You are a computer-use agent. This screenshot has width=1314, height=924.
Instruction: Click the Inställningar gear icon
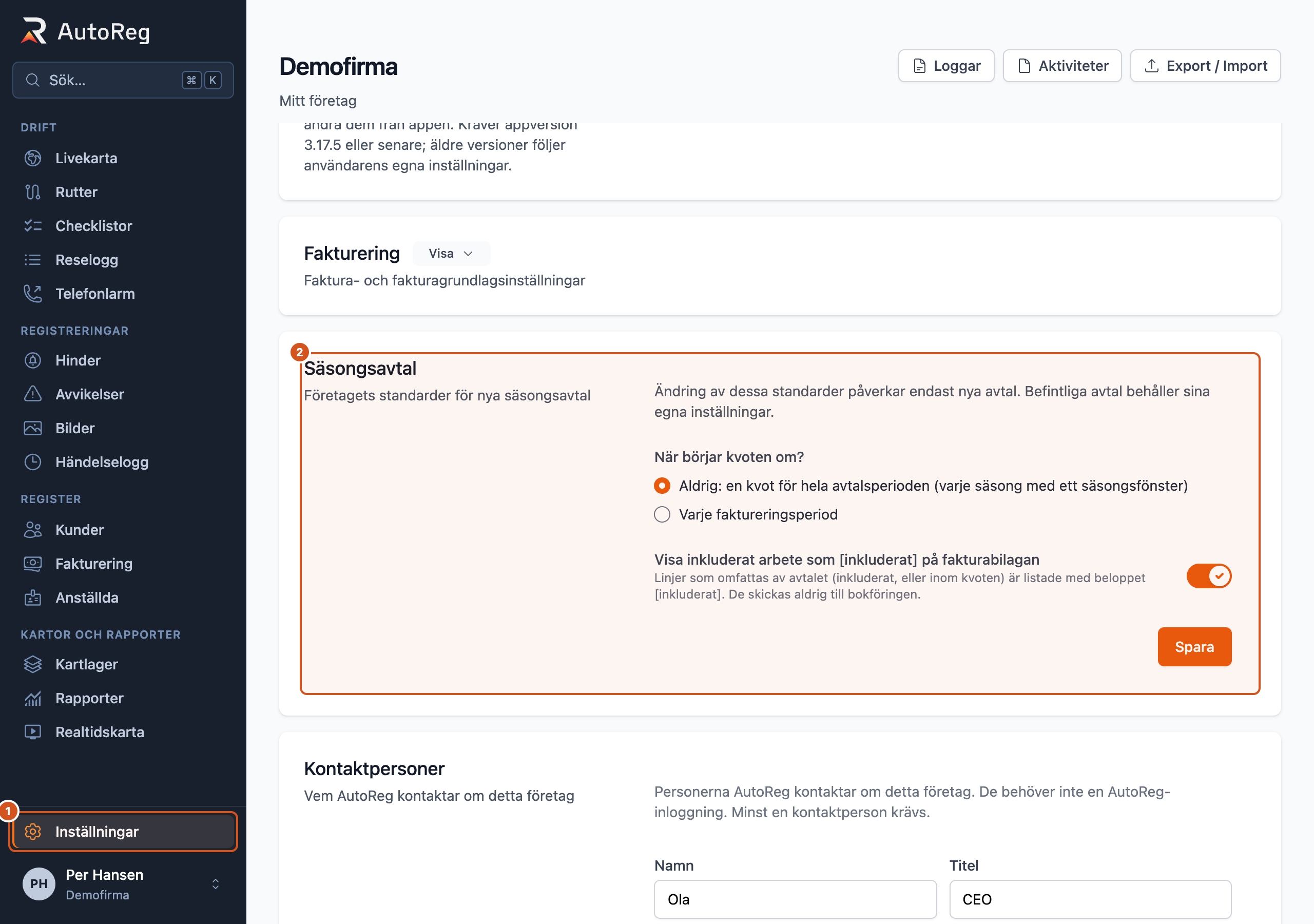(x=33, y=831)
